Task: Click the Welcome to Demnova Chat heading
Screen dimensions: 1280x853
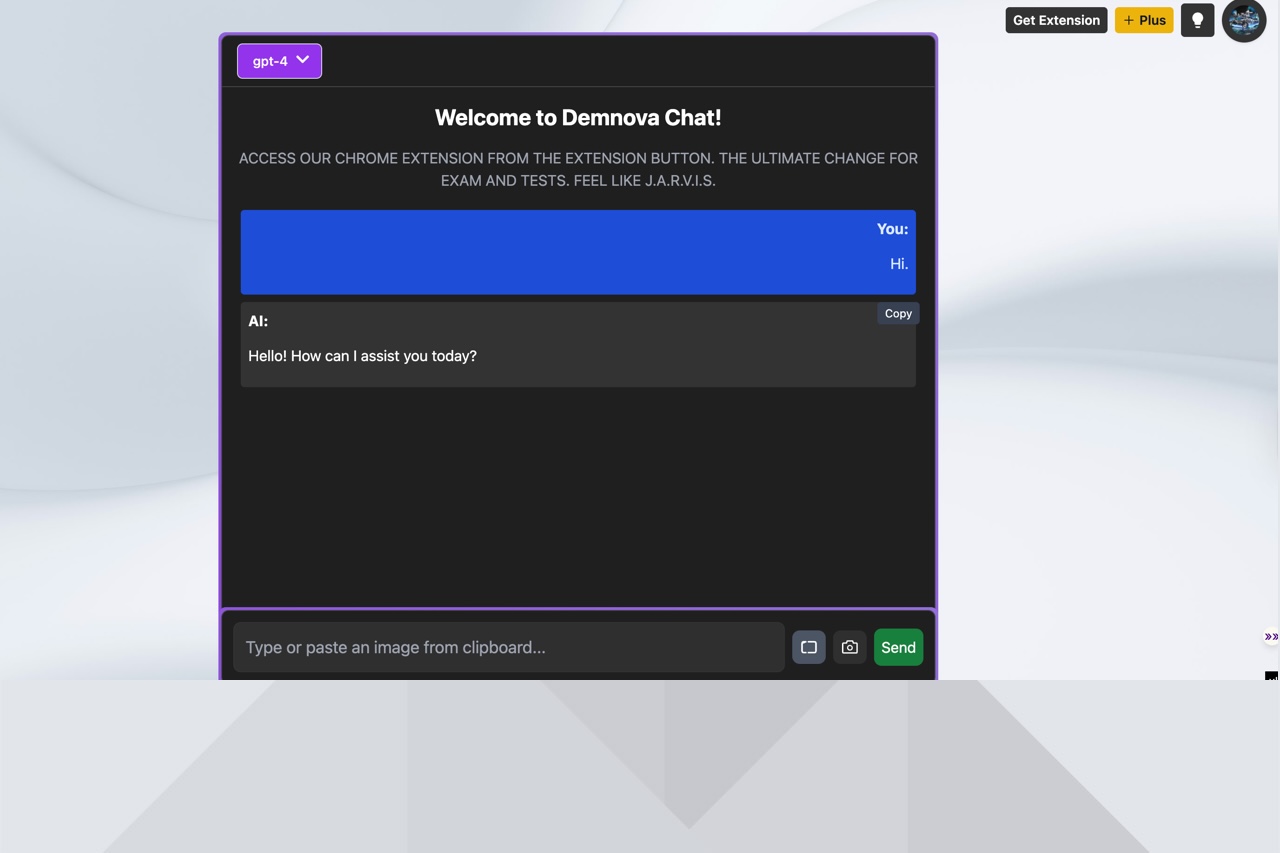Action: point(578,117)
